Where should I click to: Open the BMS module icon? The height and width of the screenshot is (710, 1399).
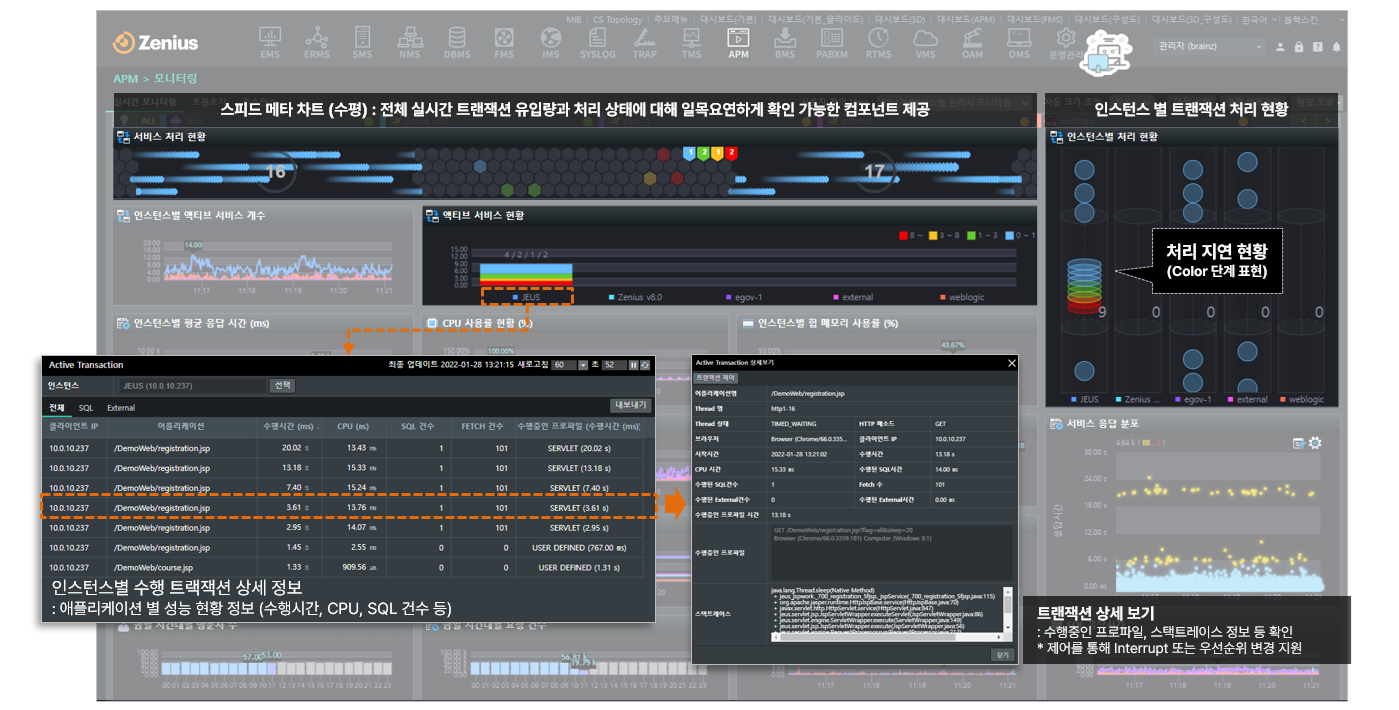(785, 42)
